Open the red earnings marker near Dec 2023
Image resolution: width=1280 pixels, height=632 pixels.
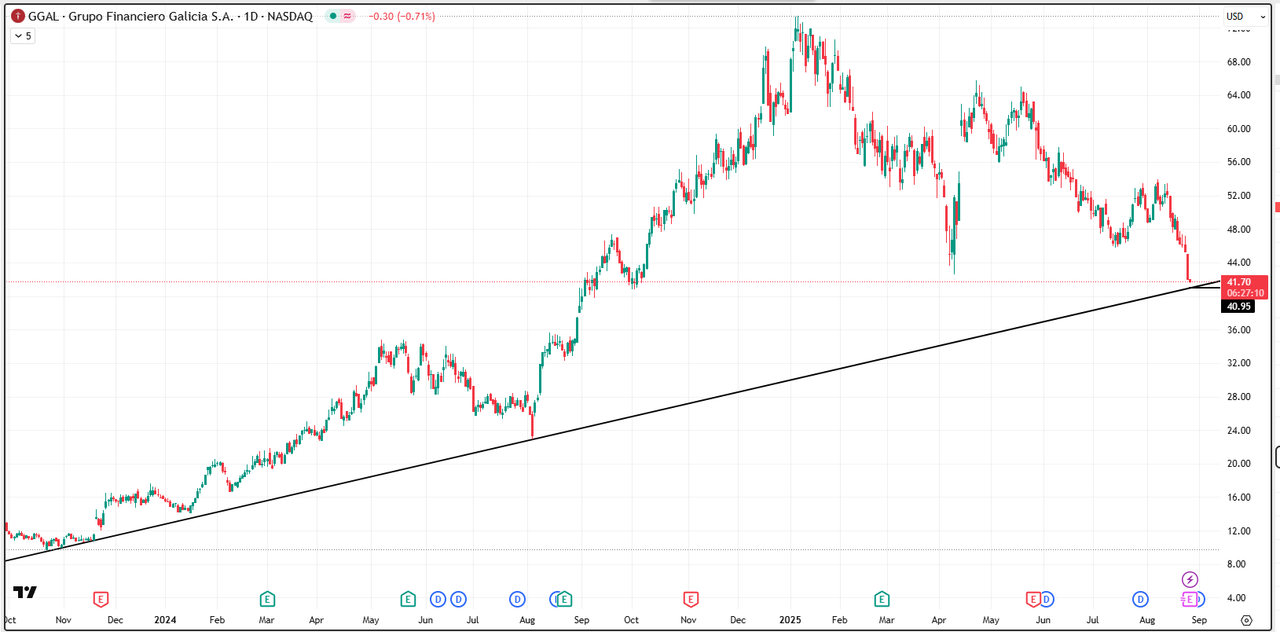(x=100, y=599)
